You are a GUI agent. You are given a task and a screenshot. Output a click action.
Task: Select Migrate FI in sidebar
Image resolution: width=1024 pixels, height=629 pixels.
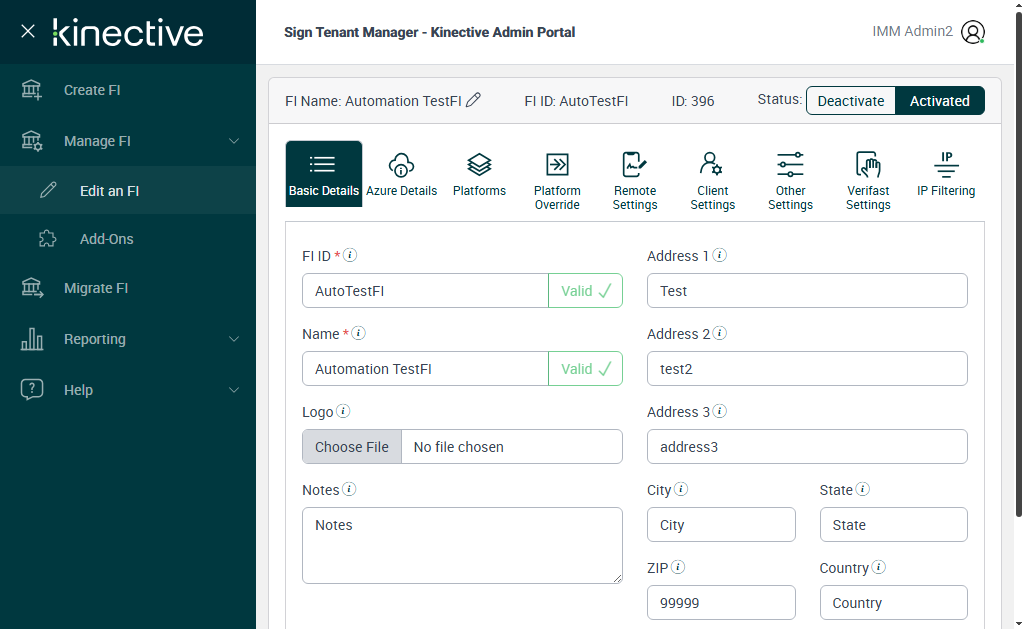(95, 288)
